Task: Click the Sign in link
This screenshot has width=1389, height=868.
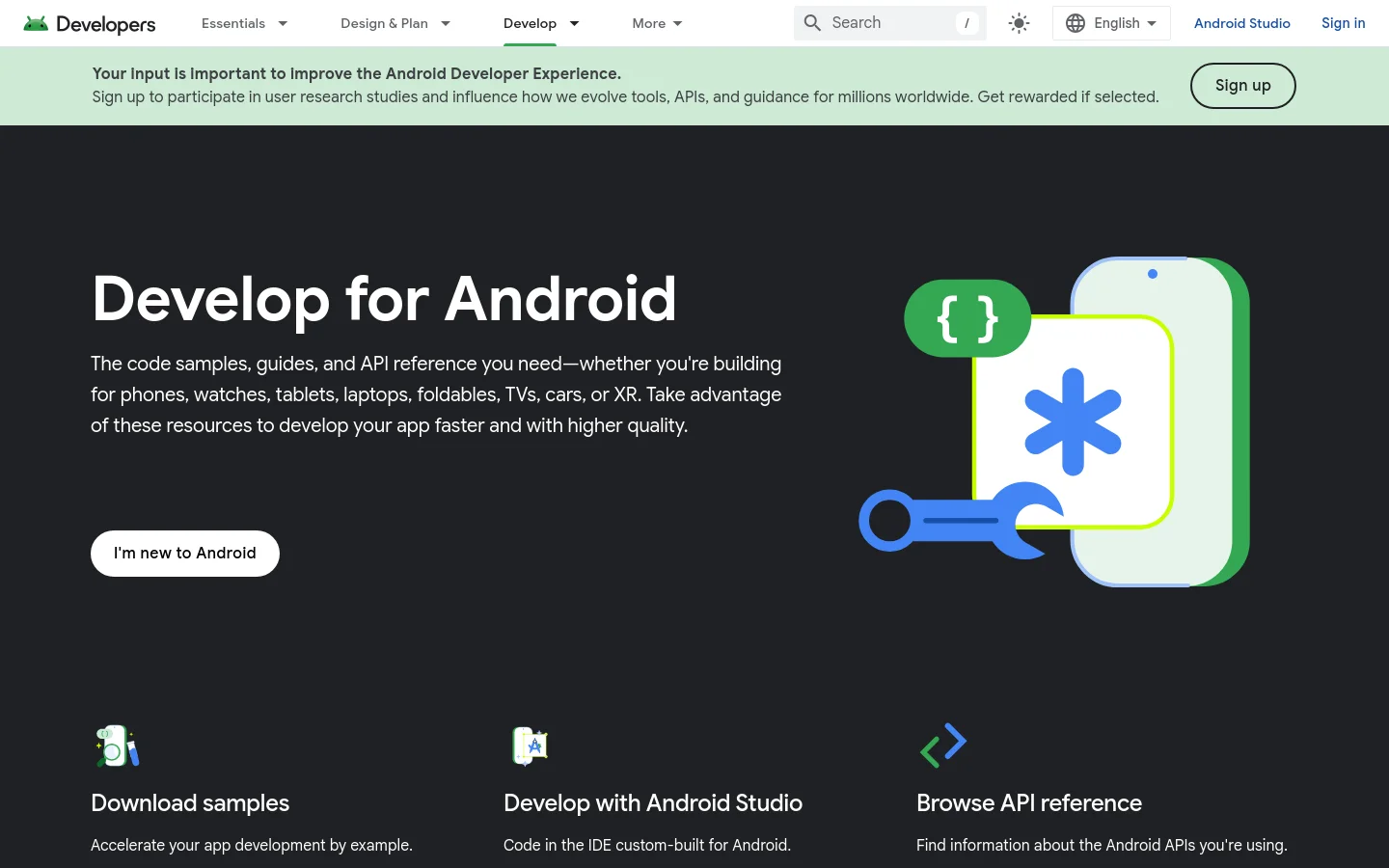Action: click(x=1343, y=23)
